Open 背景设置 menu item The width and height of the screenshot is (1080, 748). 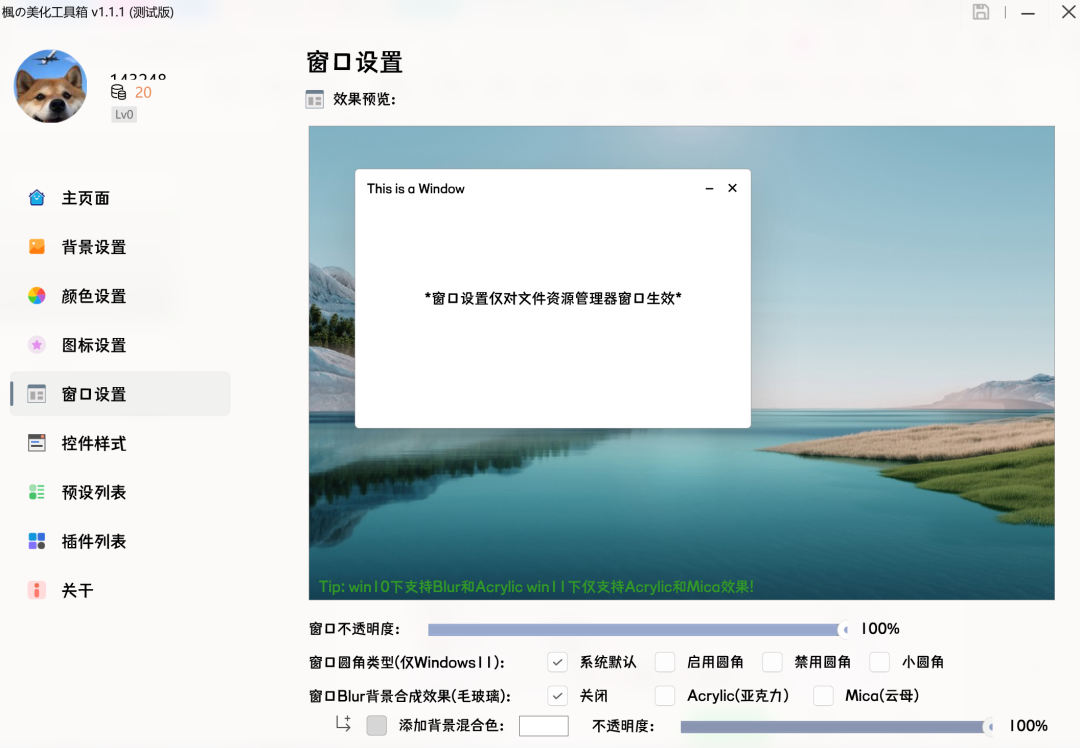(x=120, y=247)
